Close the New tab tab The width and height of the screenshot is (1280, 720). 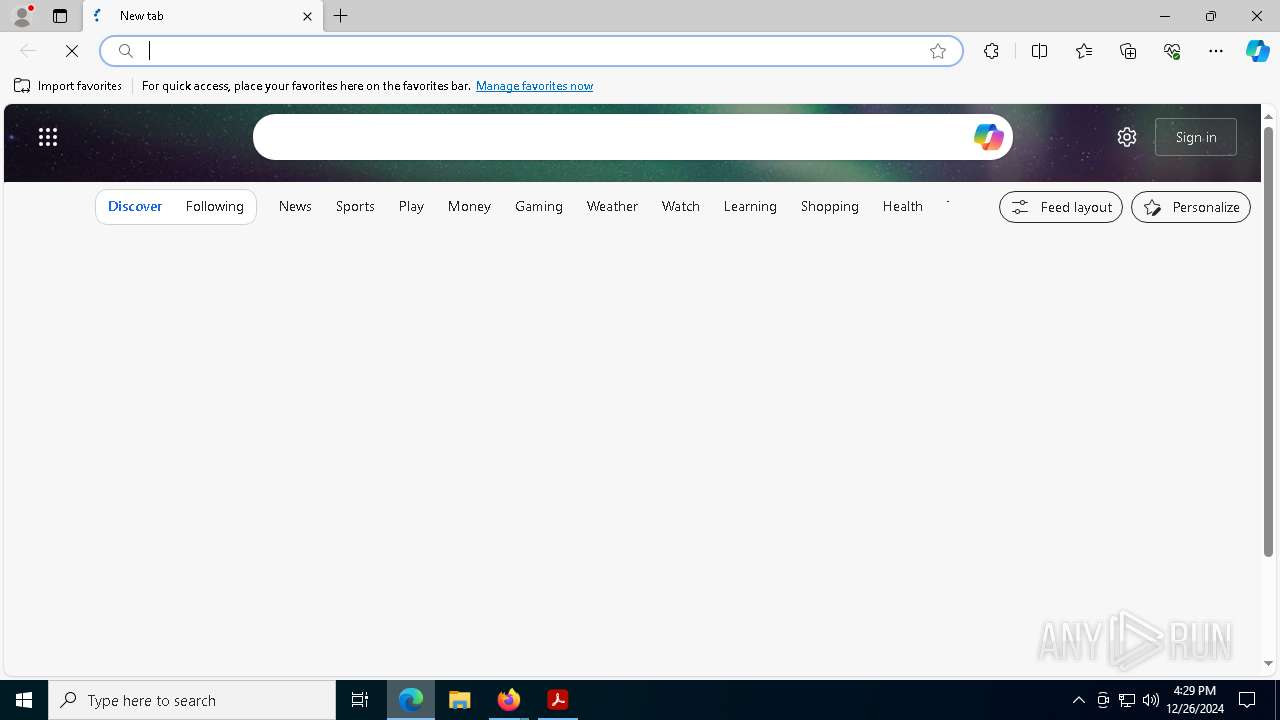(x=307, y=16)
